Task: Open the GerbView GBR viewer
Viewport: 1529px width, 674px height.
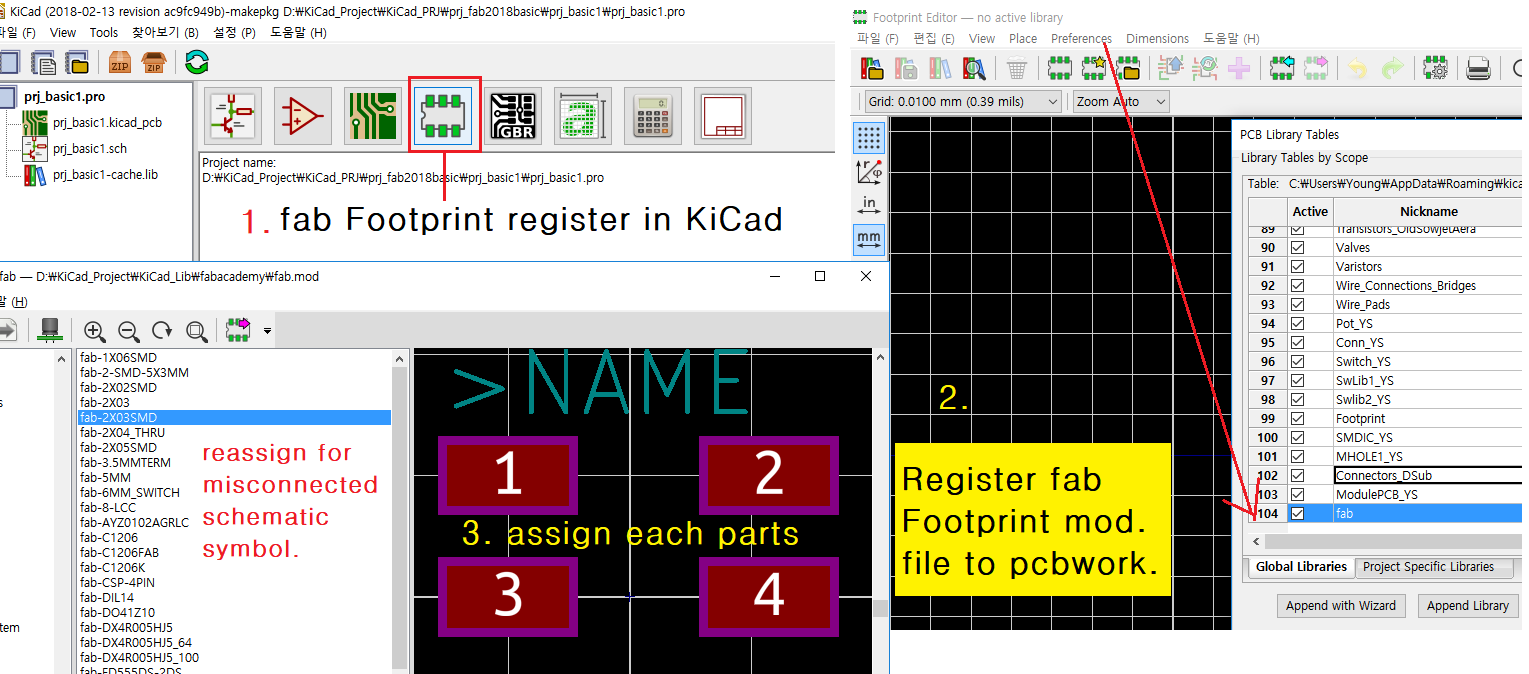Action: coord(514,117)
